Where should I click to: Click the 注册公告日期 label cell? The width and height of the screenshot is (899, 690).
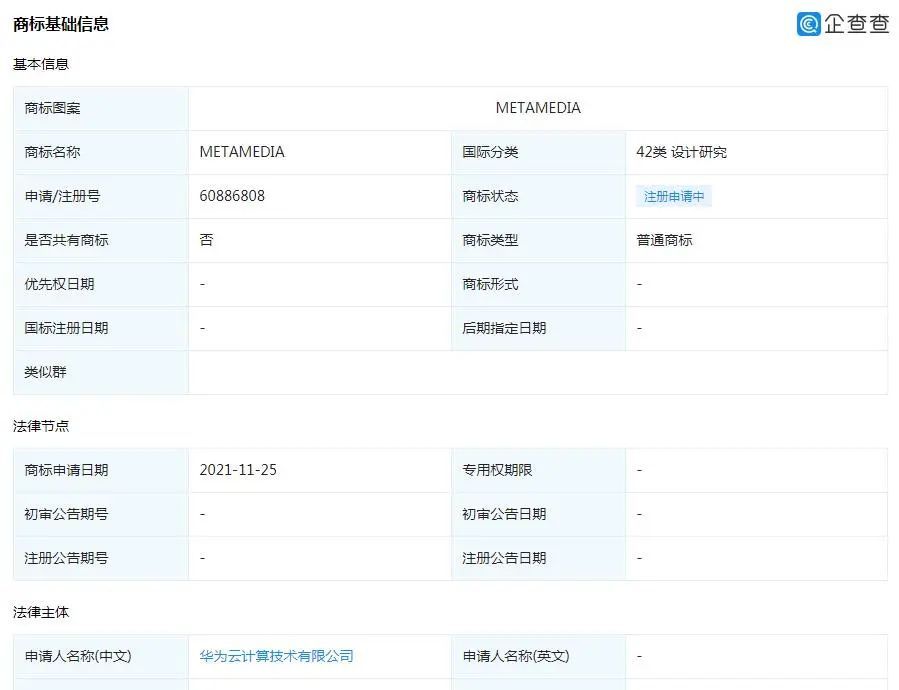pos(538,558)
